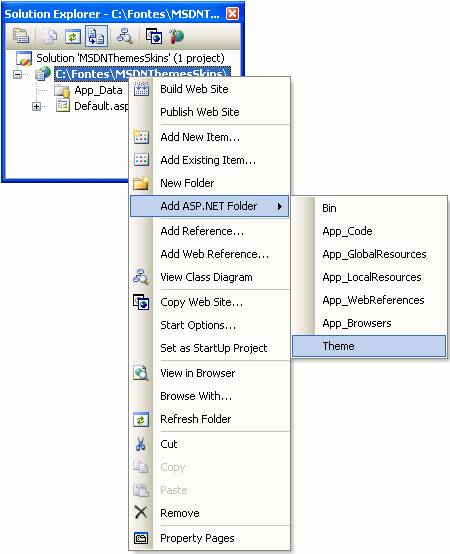450x554 pixels.
Task: Click the Show All Files toolbar icon
Action: point(50,36)
